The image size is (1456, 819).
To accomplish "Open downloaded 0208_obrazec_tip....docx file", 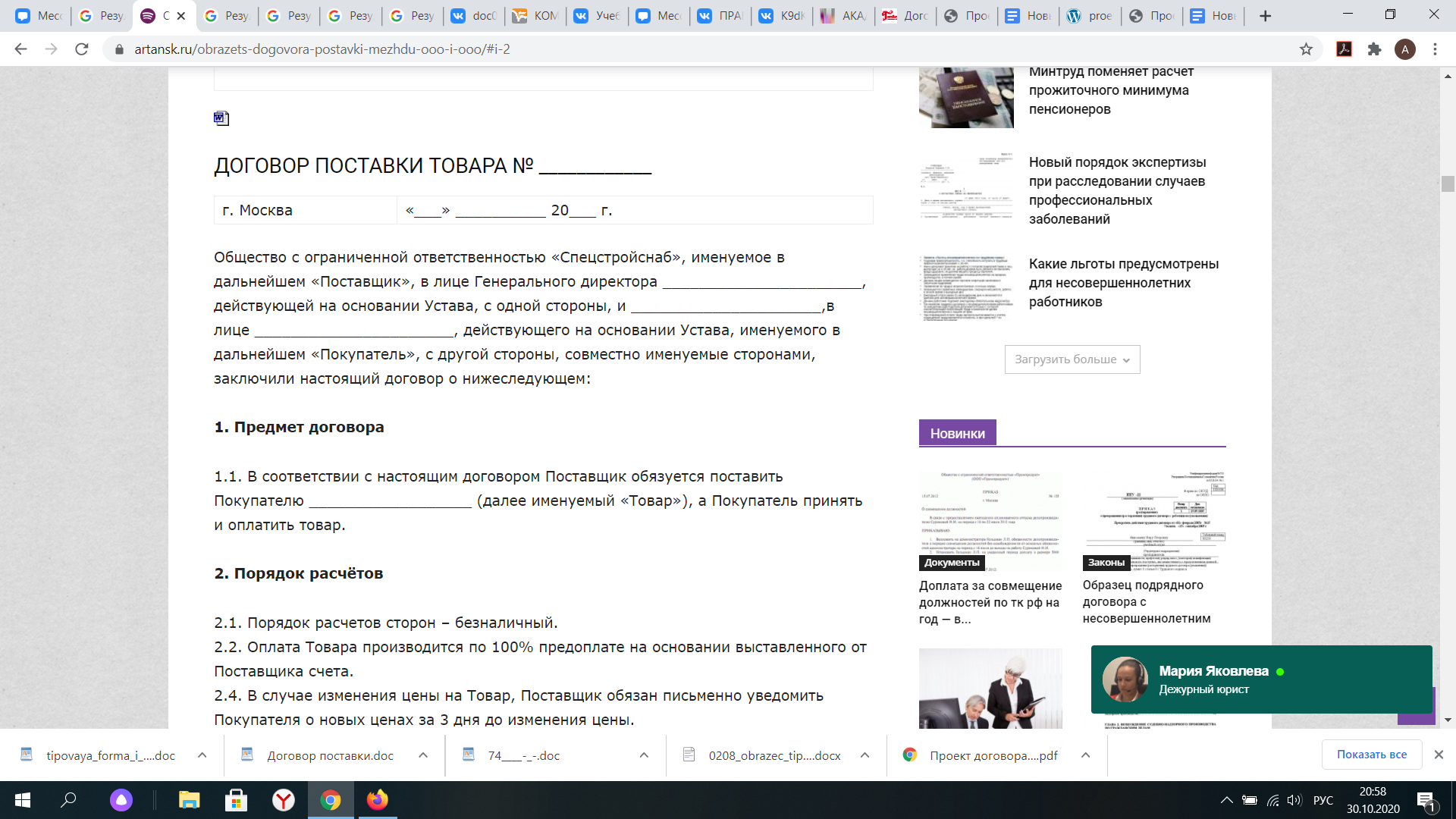I will [x=762, y=755].
